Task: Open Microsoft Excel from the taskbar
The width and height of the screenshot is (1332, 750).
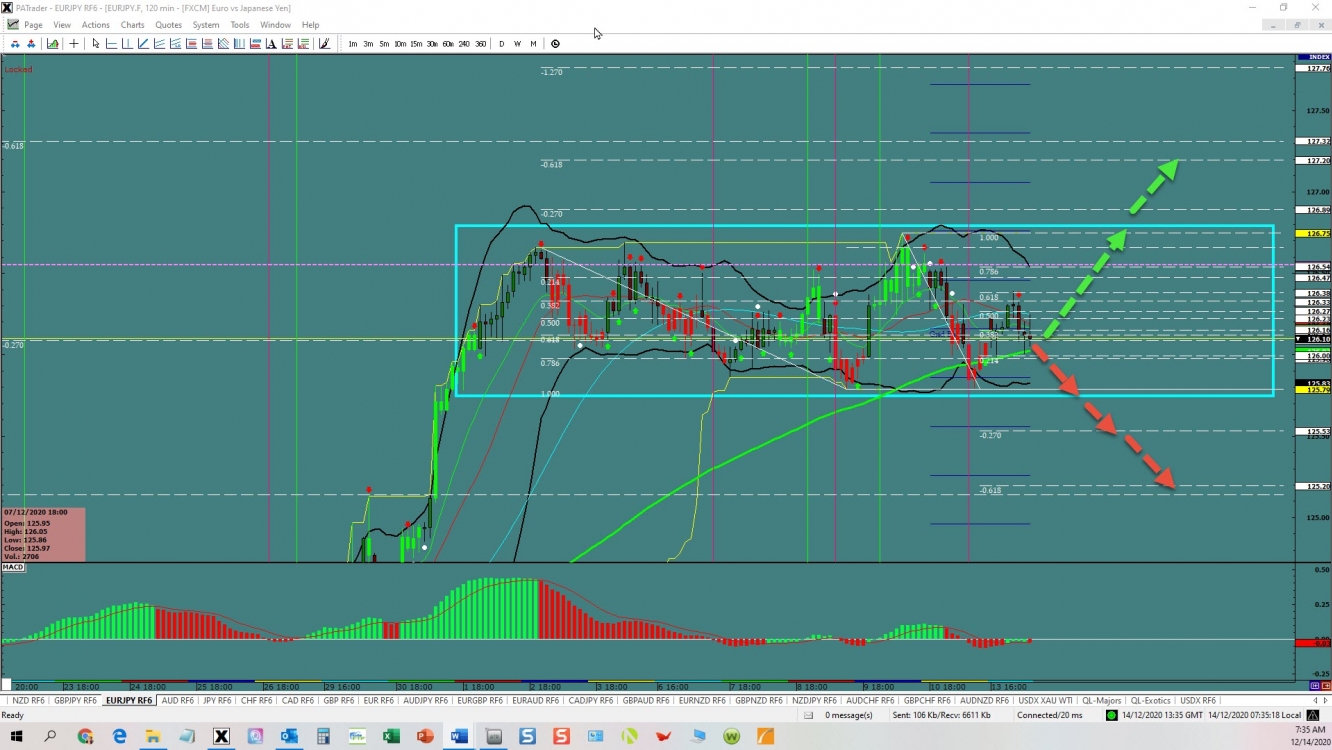Action: coord(391,737)
